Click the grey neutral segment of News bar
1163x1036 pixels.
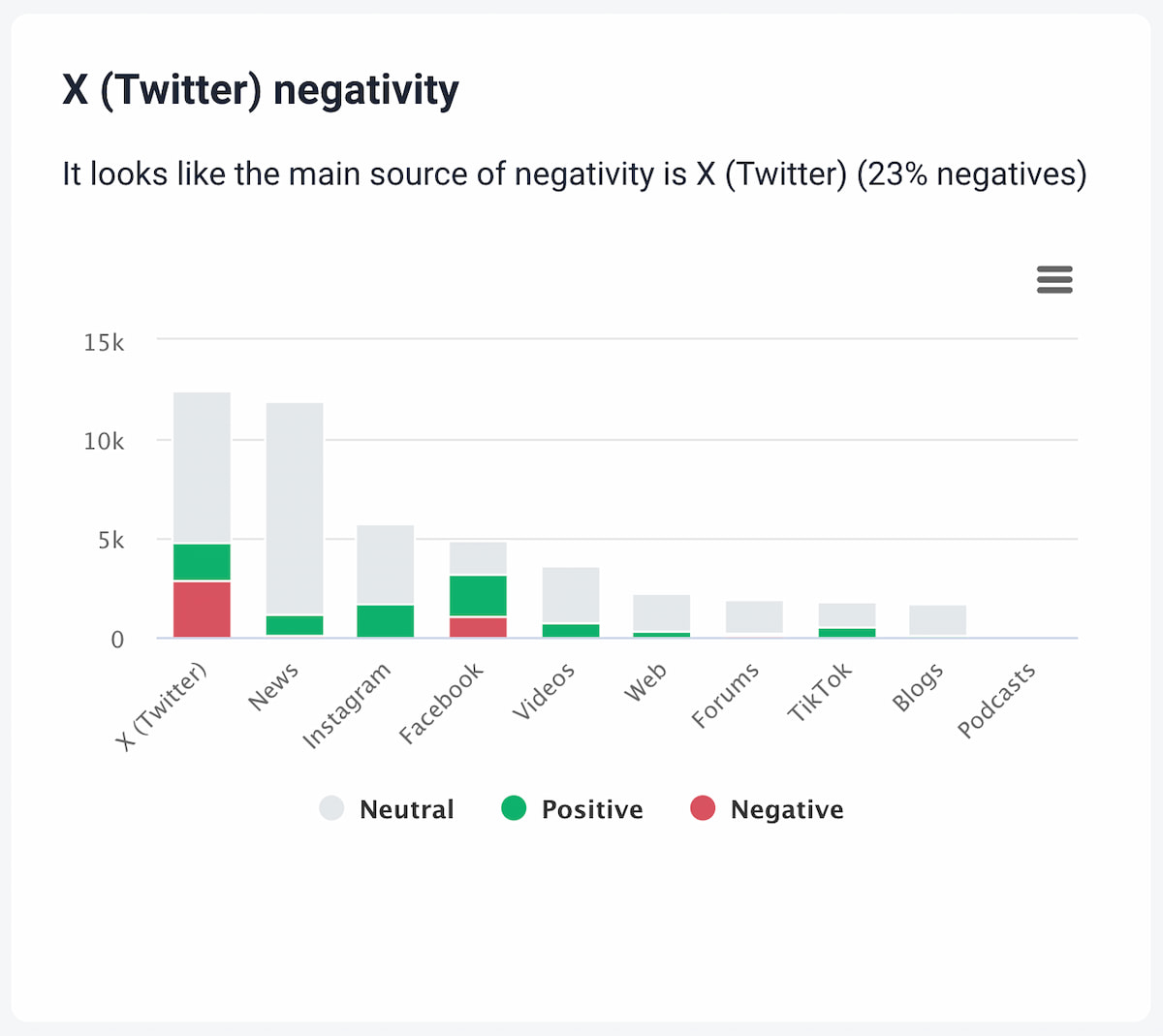click(x=295, y=509)
